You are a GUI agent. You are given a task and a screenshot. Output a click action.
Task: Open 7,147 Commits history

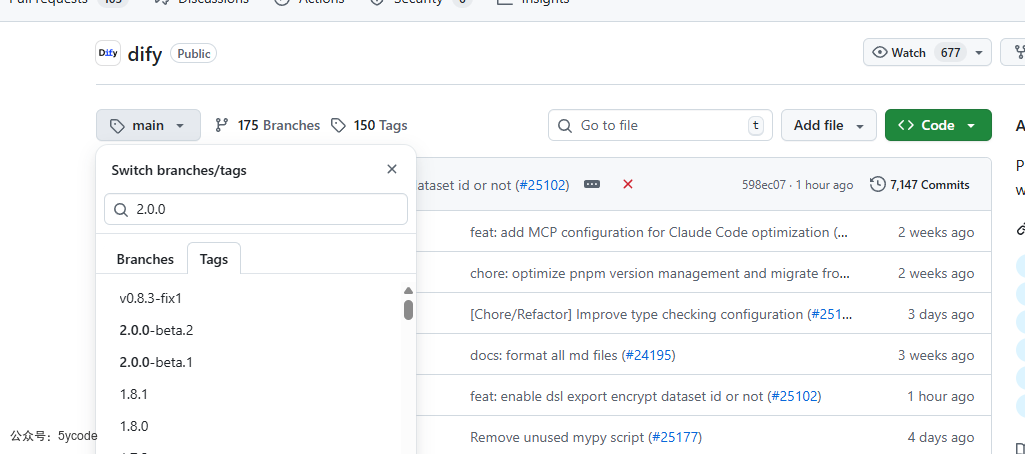coord(920,184)
